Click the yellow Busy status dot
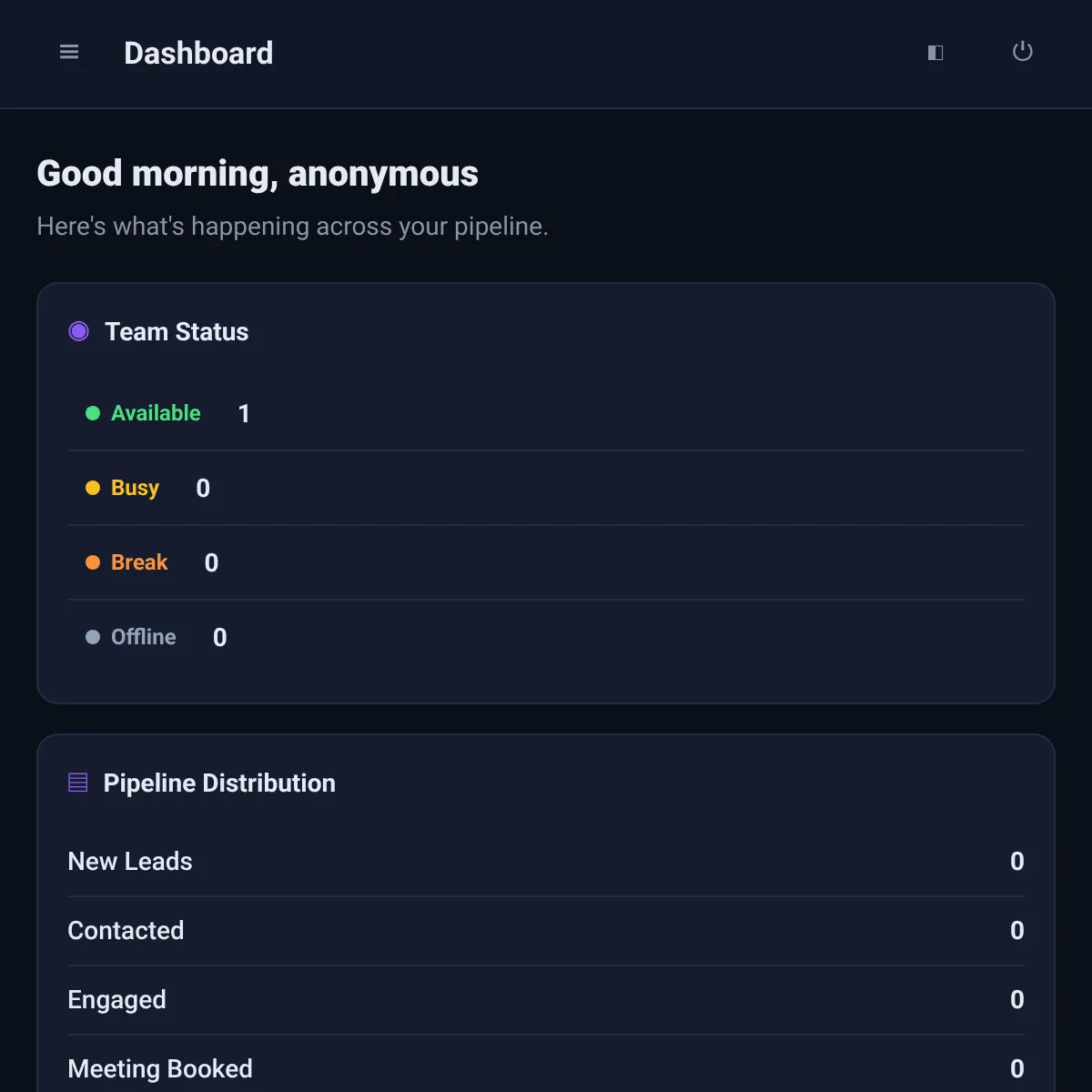Image resolution: width=1092 pixels, height=1092 pixels. coord(93,488)
